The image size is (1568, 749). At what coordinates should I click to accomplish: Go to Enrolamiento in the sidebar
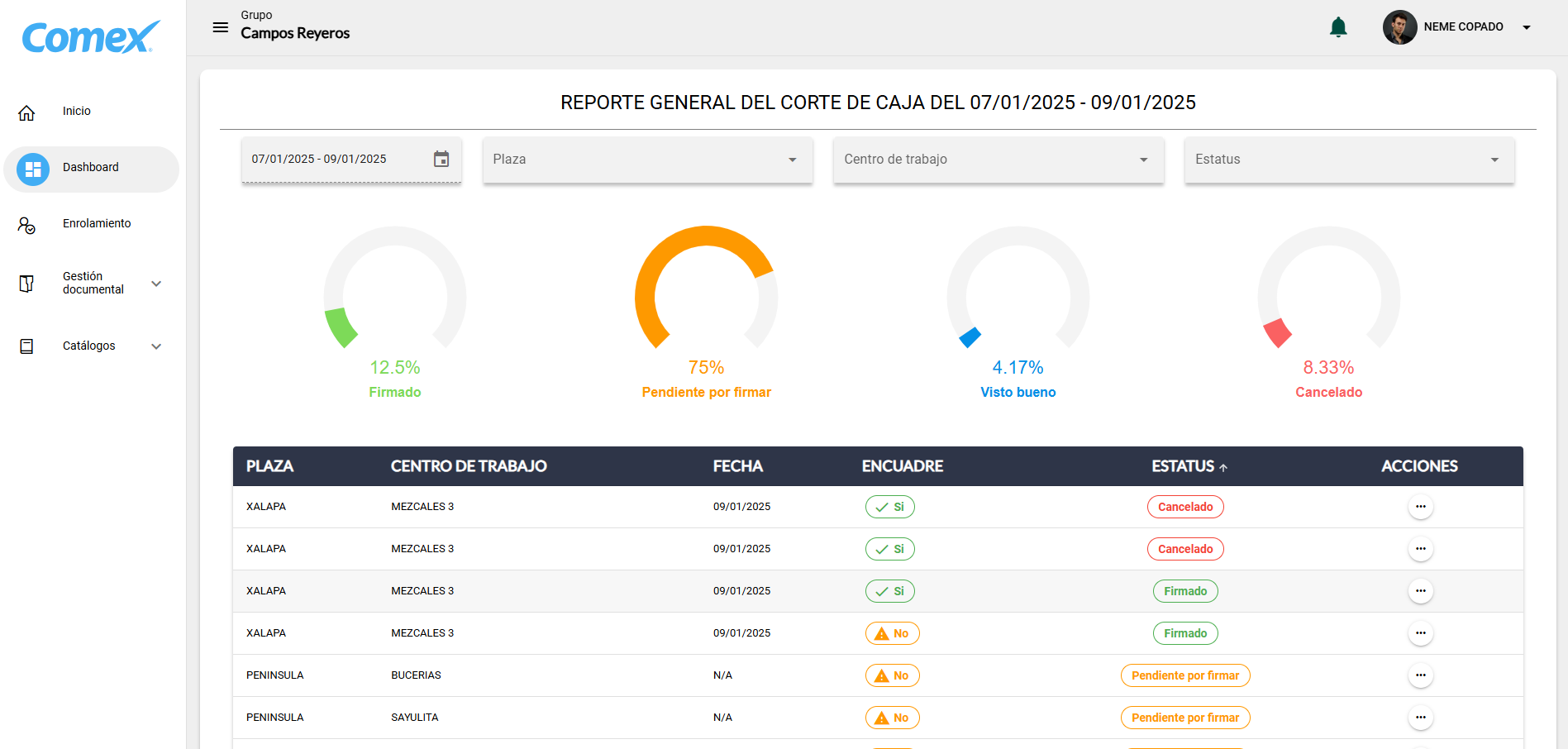pyautogui.click(x=97, y=223)
